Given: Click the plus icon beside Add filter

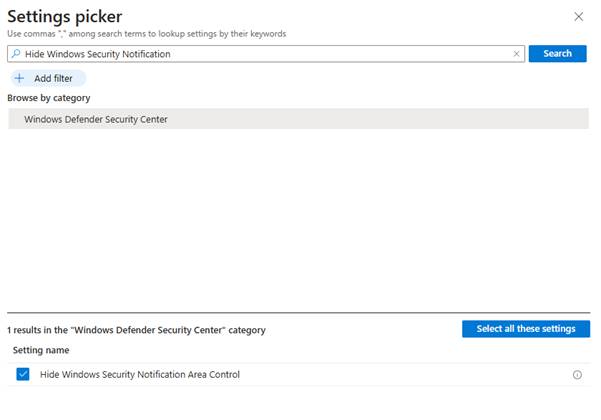Looking at the screenshot, I should 19,78.
